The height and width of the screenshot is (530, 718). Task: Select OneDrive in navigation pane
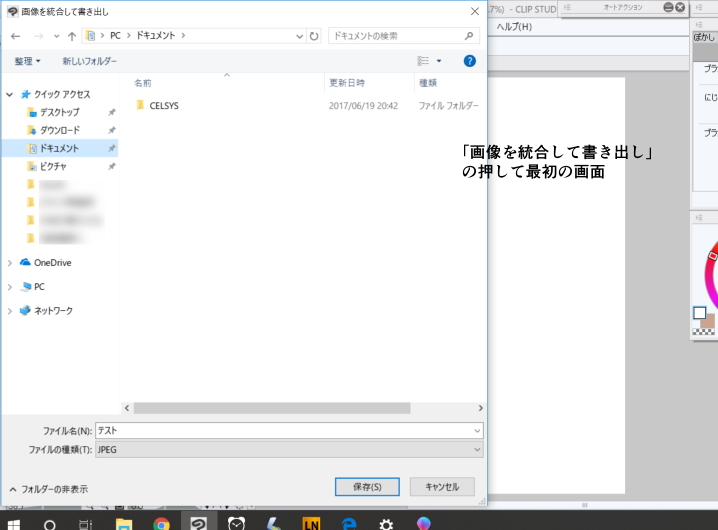(x=52, y=263)
